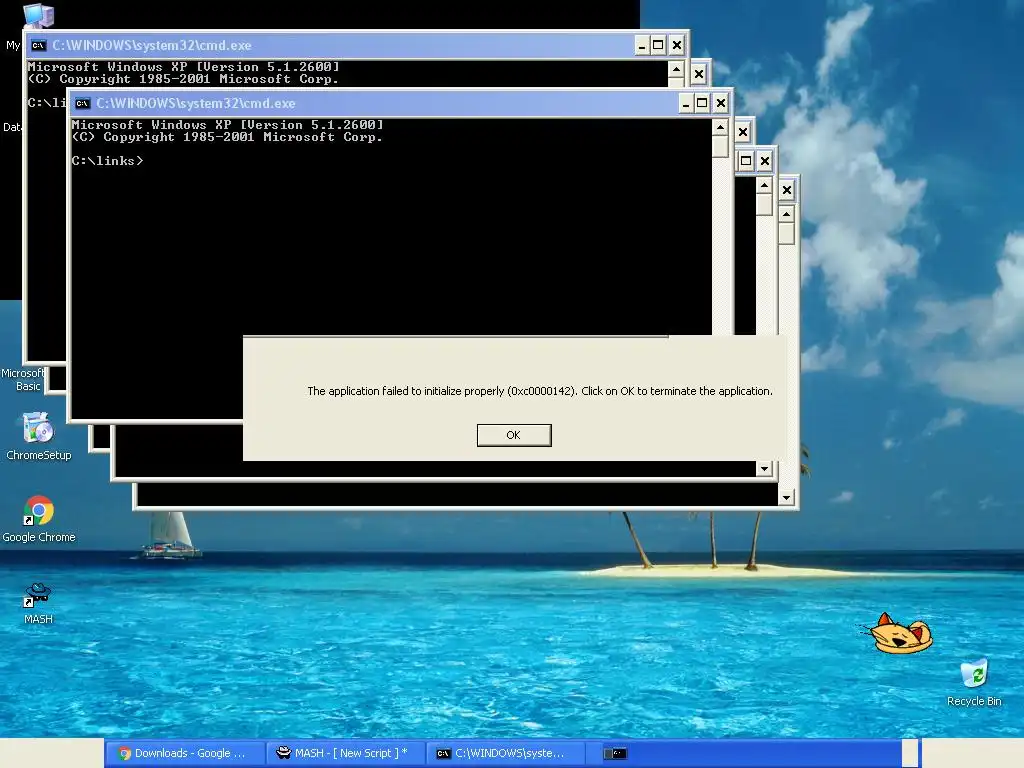Click scroll-up arrow of lowest cascaded console window
The height and width of the screenshot is (768, 1024).
point(786,214)
